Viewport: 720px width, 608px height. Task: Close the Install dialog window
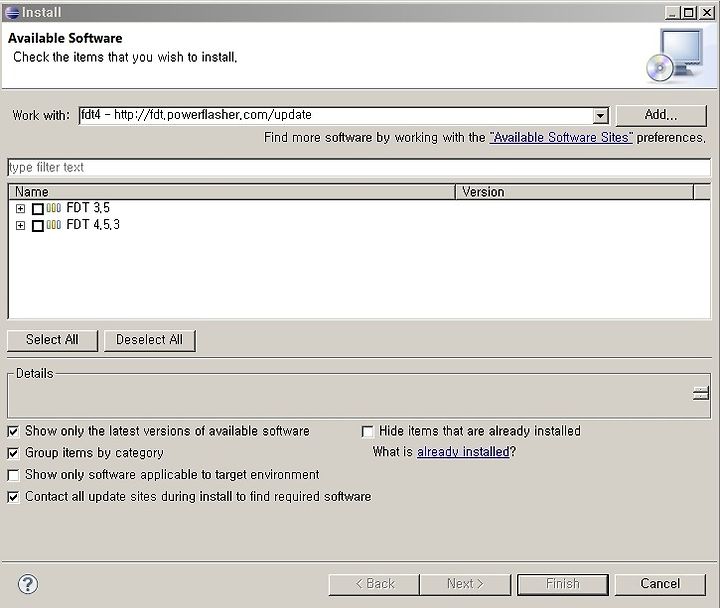click(x=707, y=13)
